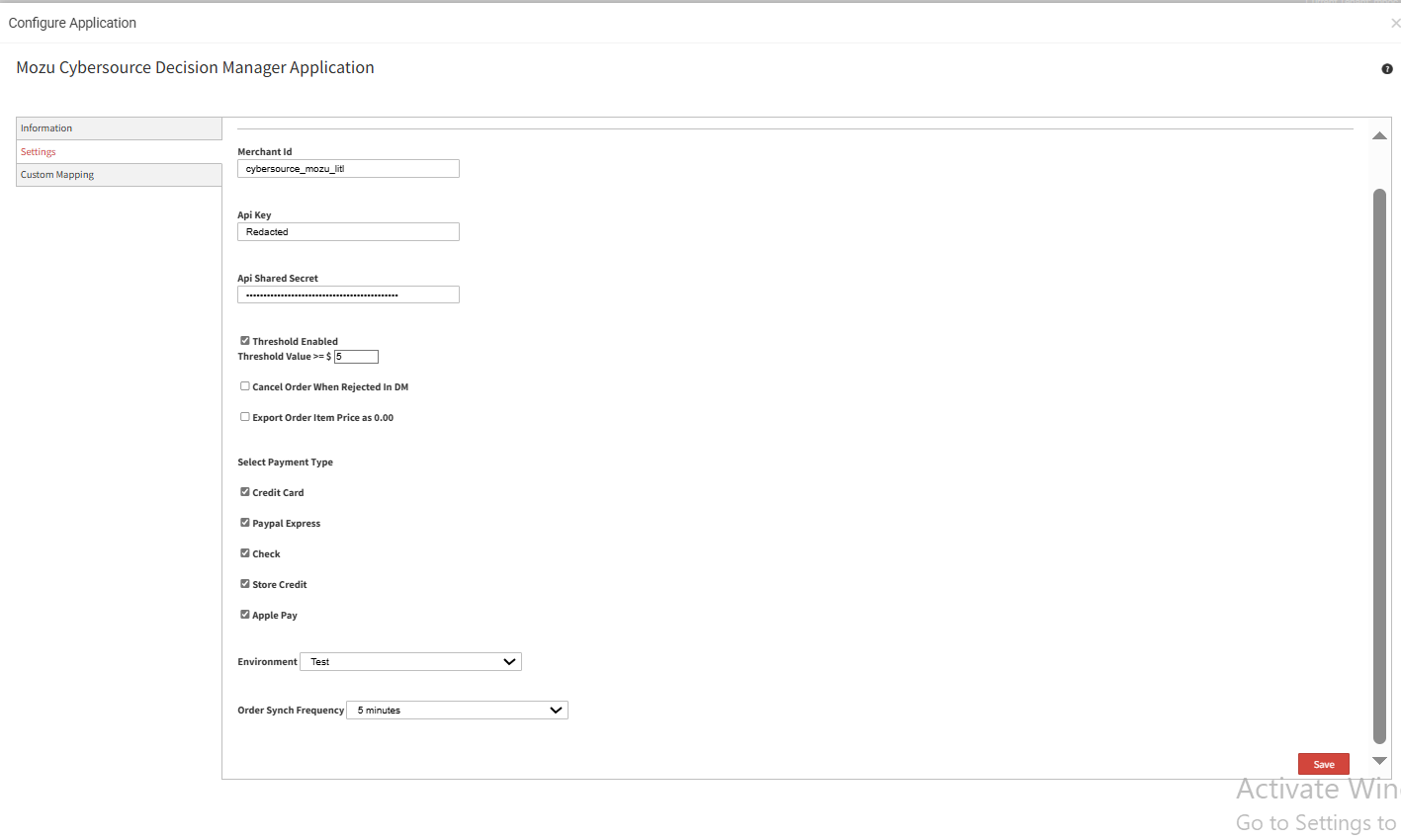This screenshot has height=840, width=1401.
Task: Disable the Threshold Enabled checkbox
Action: pyautogui.click(x=244, y=340)
